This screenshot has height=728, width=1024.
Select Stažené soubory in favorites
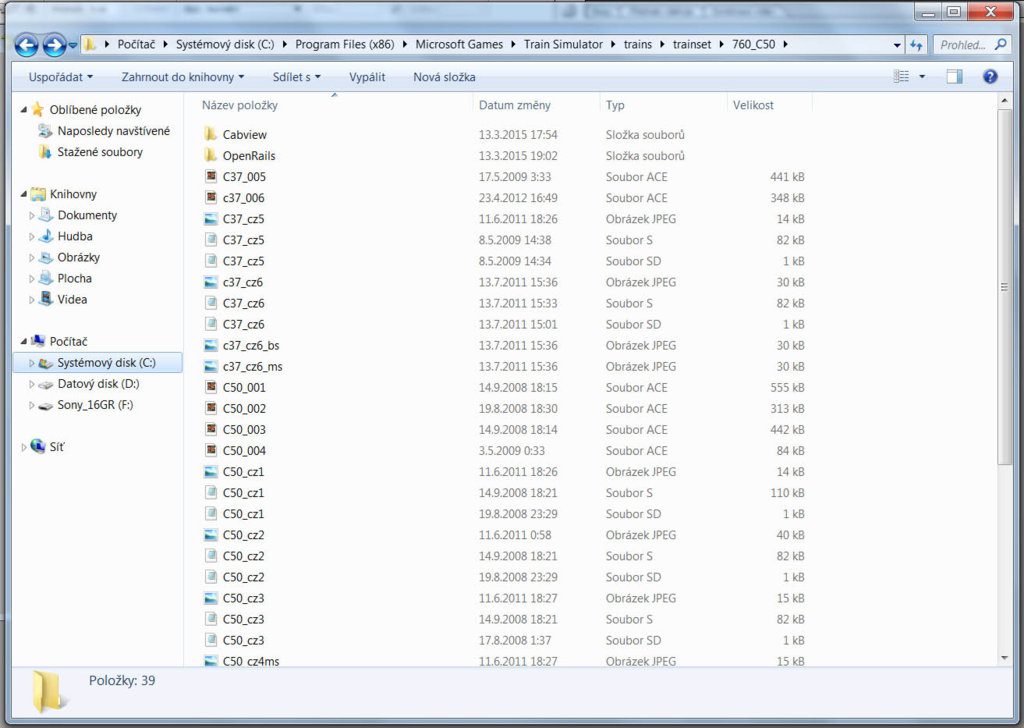[x=100, y=152]
